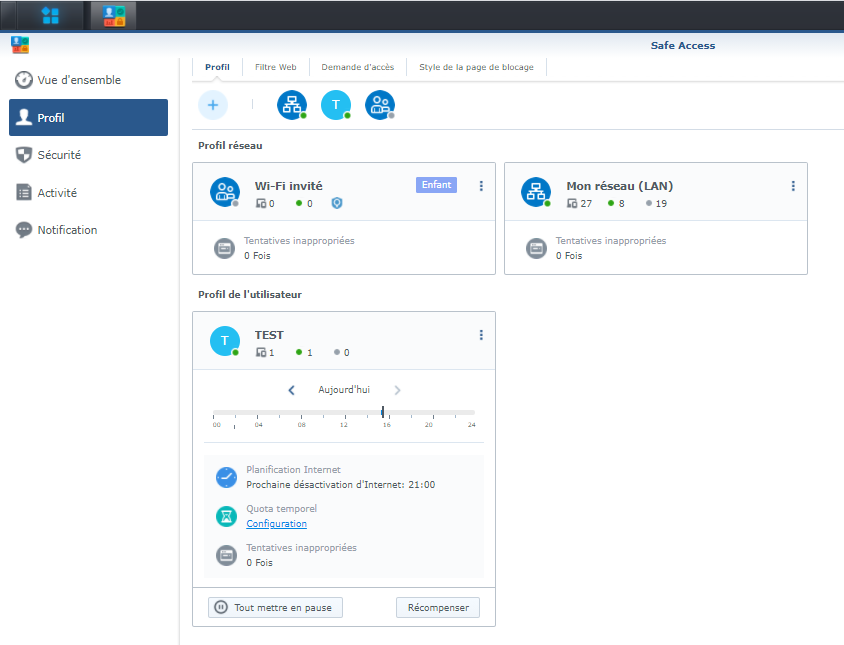Viewport: 844px width, 645px height.
Task: Click the Profil réseau section heading
Action: (230, 145)
